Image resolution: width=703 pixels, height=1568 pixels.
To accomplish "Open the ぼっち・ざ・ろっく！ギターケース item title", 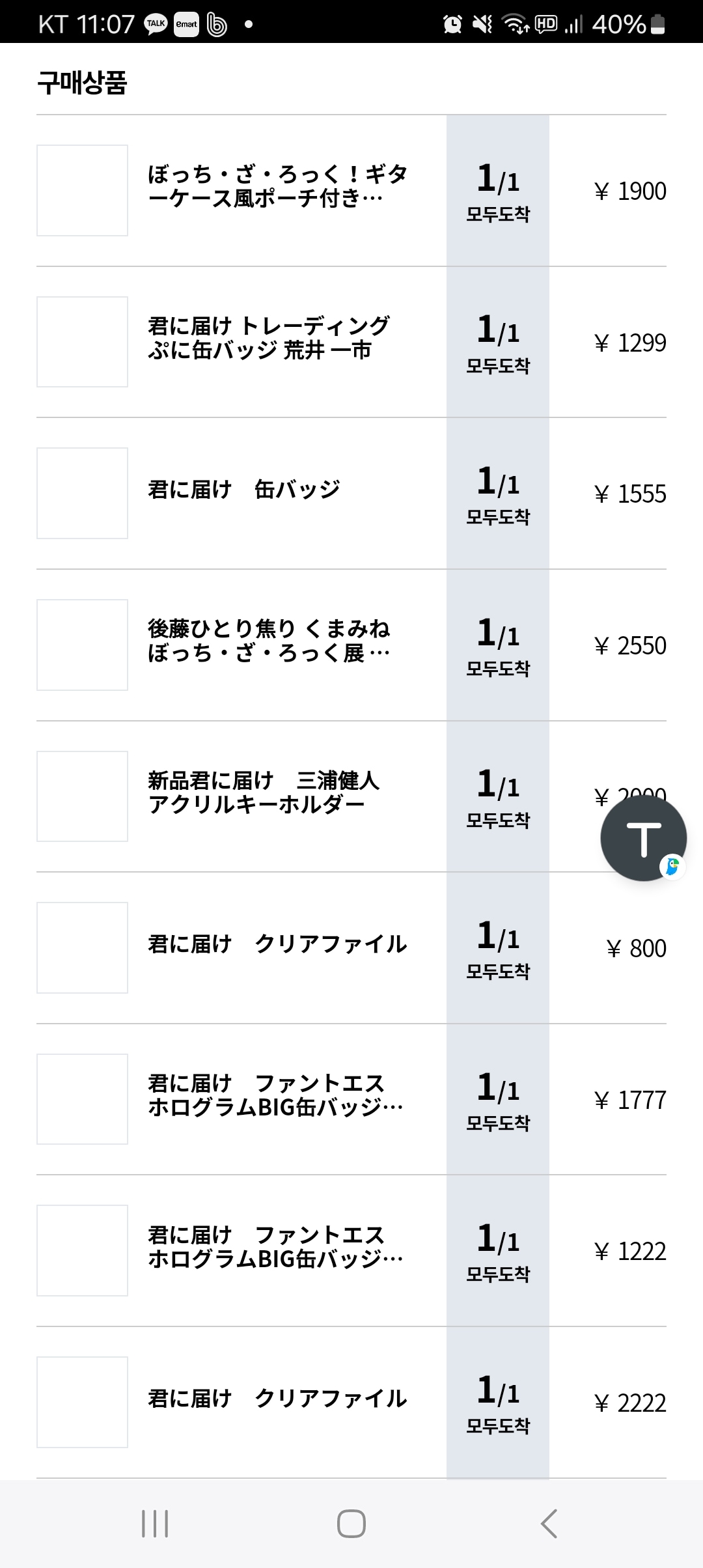I will (x=278, y=186).
